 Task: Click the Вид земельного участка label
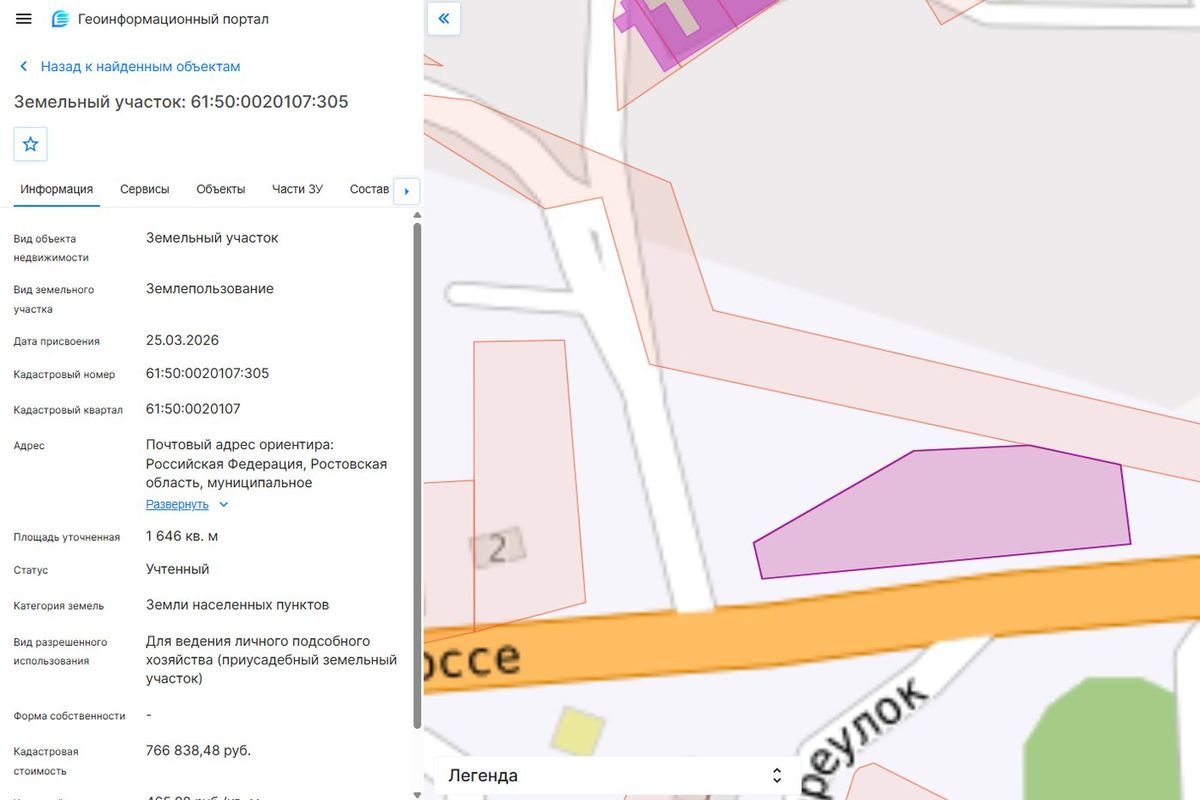point(54,299)
